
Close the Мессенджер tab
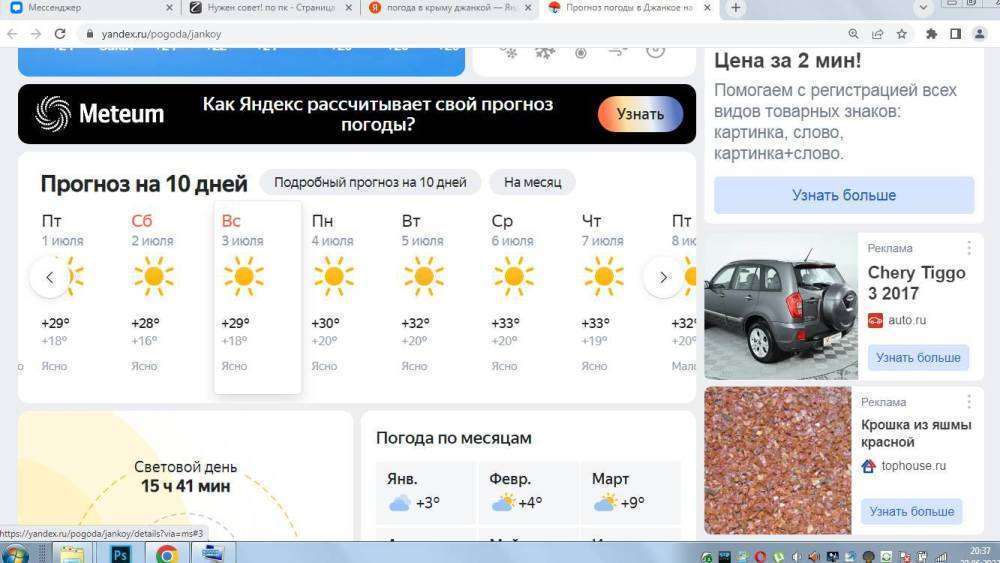(x=169, y=8)
